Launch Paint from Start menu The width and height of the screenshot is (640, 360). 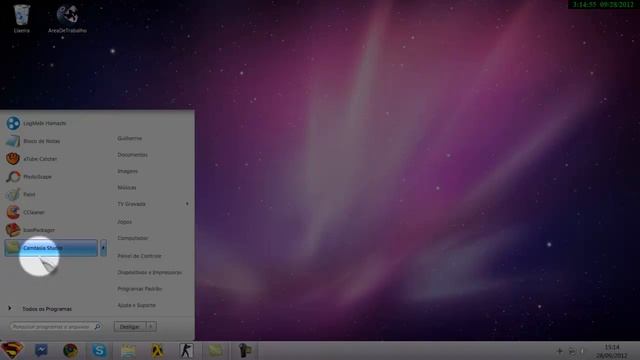click(x=51, y=195)
